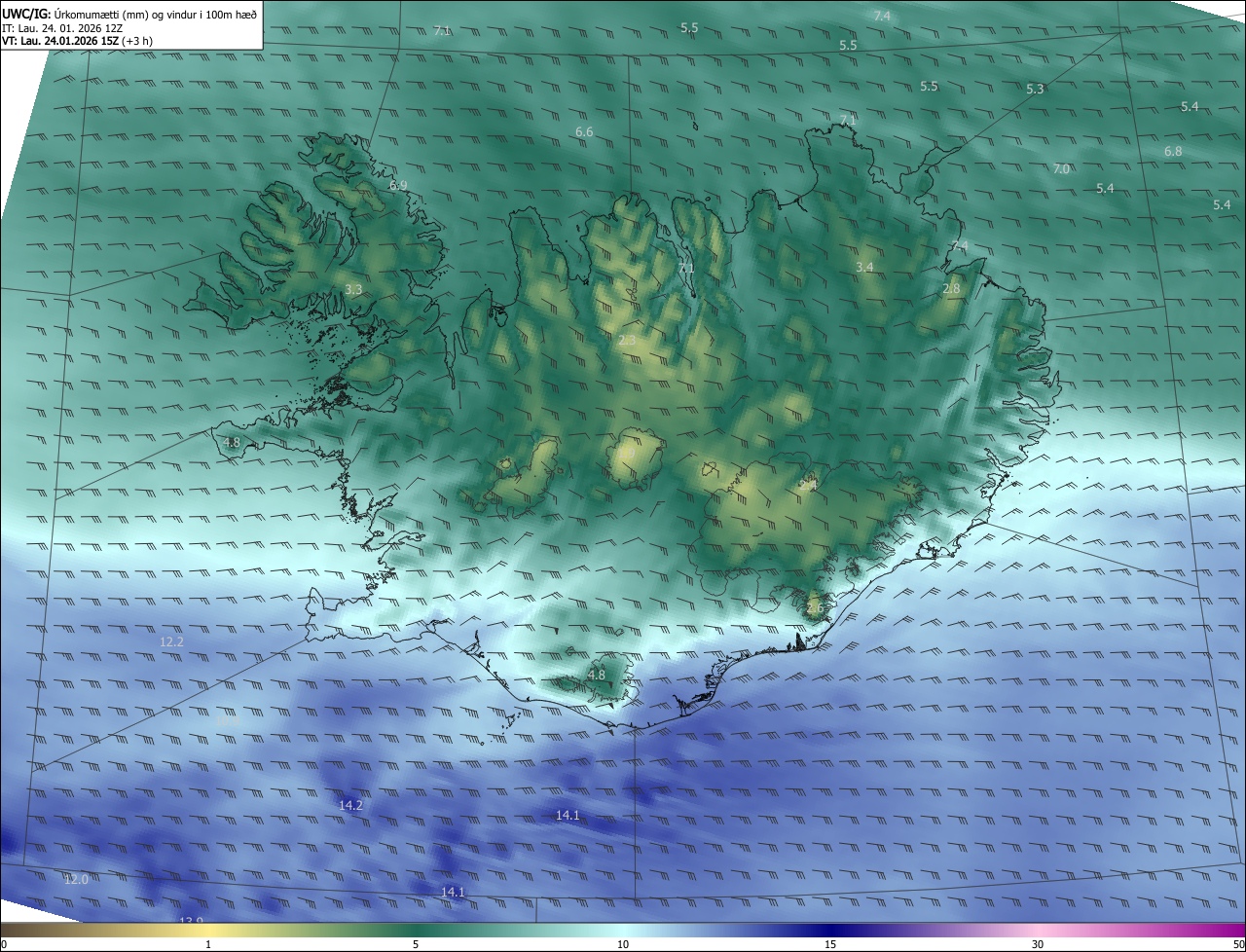
Task: Click the 12.2 value label over the ocean
Action: click(x=171, y=641)
